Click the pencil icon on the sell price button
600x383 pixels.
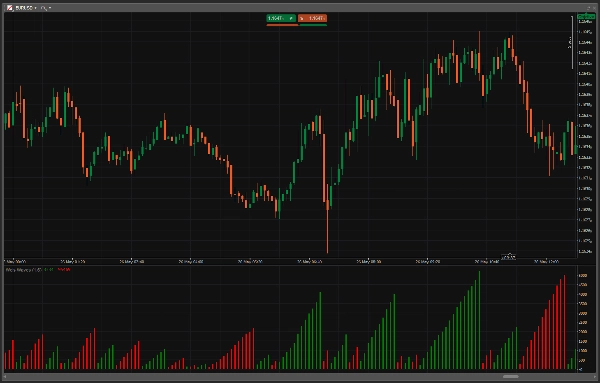291,18
